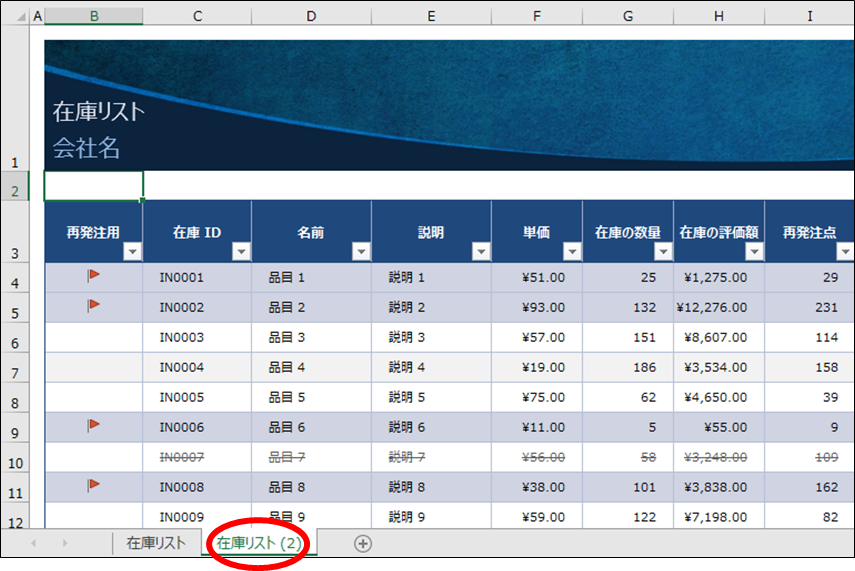This screenshot has height=571, width=855.
Task: Select reorder point cell 162
Action: (x=810, y=488)
